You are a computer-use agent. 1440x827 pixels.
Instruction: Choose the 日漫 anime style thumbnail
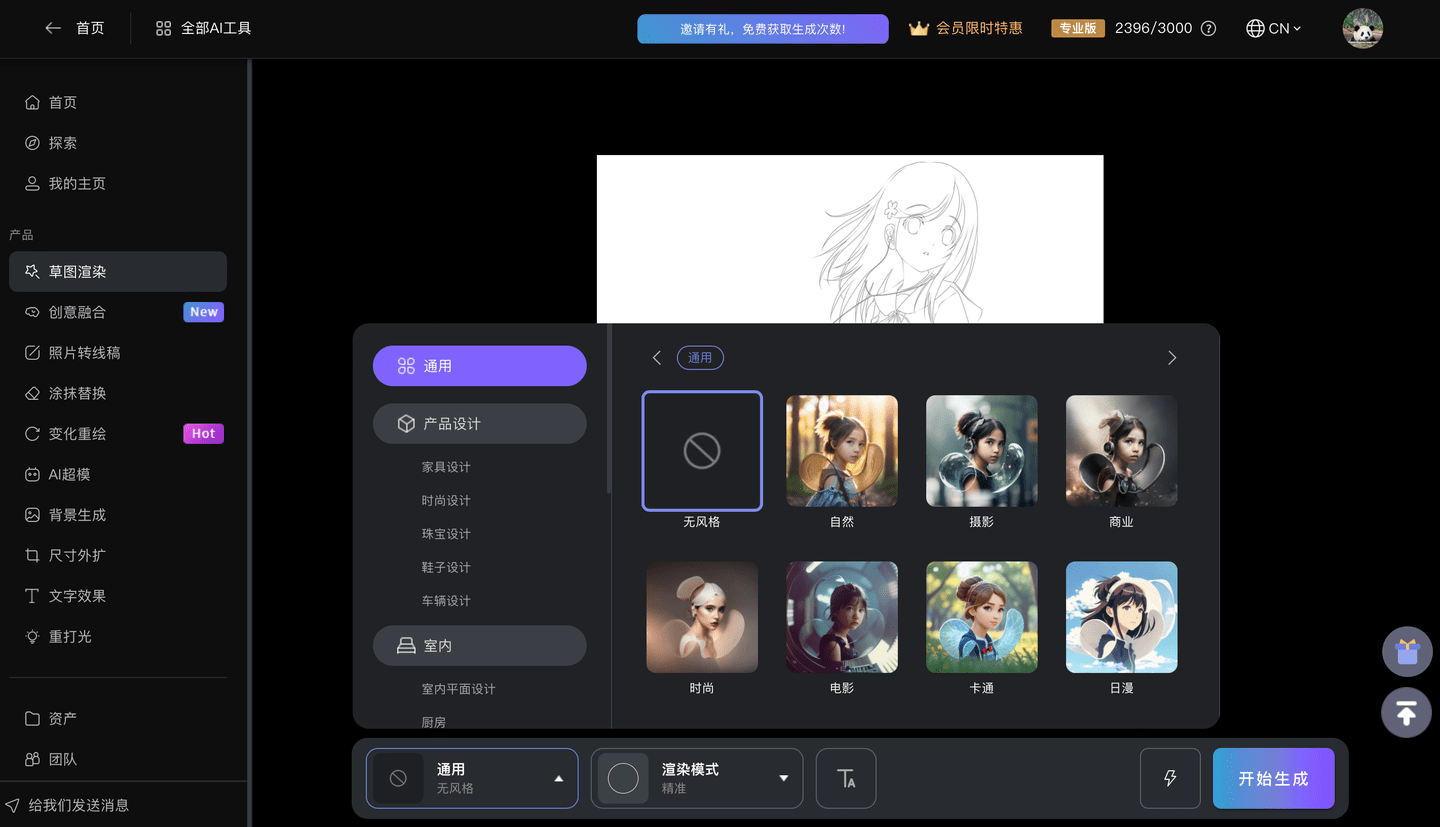[1121, 617]
